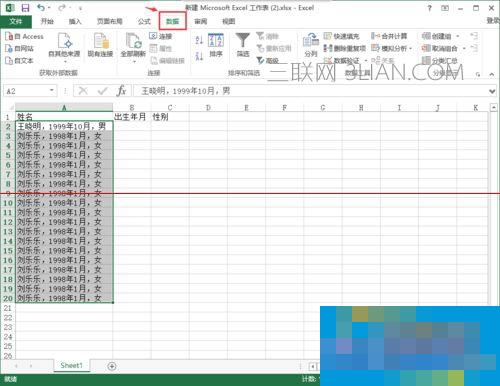Save the workbook from quick access toolbar
The image size is (500, 386).
pos(25,8)
